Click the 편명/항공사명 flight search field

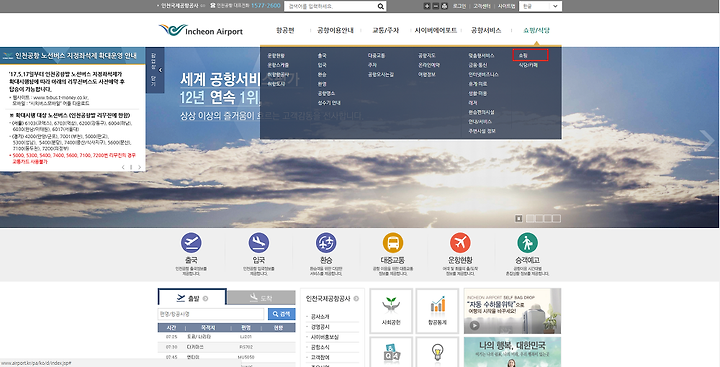(211, 314)
